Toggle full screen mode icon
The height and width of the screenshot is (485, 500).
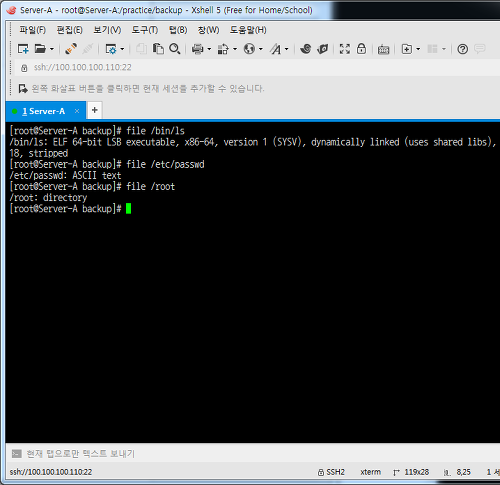(x=345, y=49)
